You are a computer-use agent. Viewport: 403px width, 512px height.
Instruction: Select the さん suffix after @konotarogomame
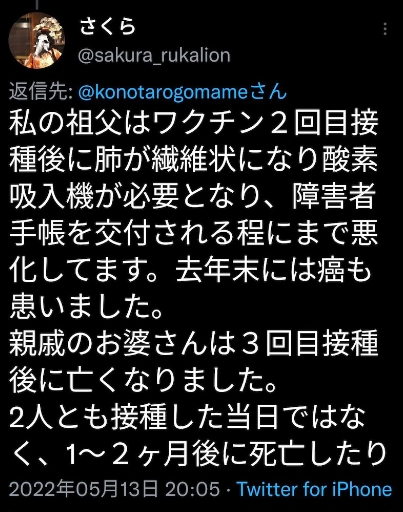[x=271, y=91]
